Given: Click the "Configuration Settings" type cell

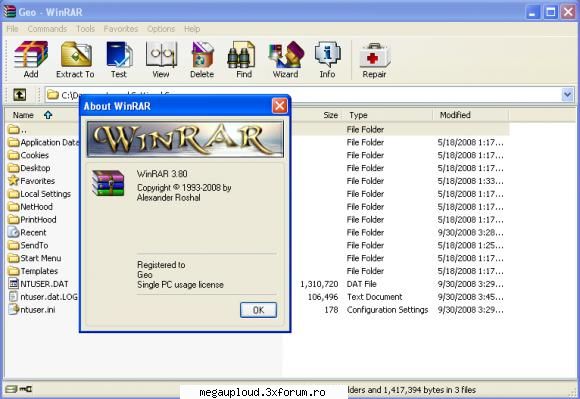Looking at the screenshot, I should point(387,310).
